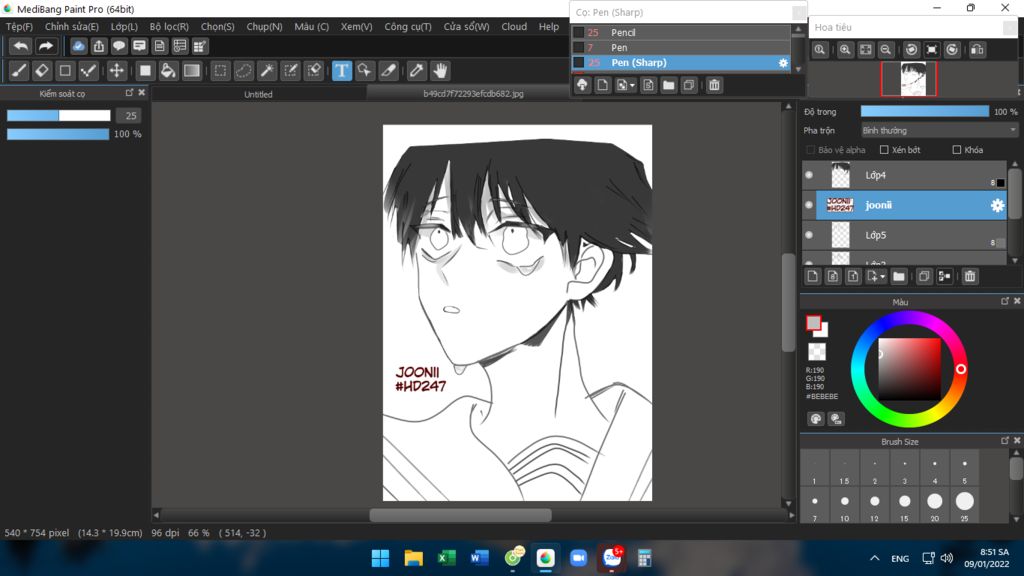Enable the Xén bớt checkbox

click(x=884, y=150)
